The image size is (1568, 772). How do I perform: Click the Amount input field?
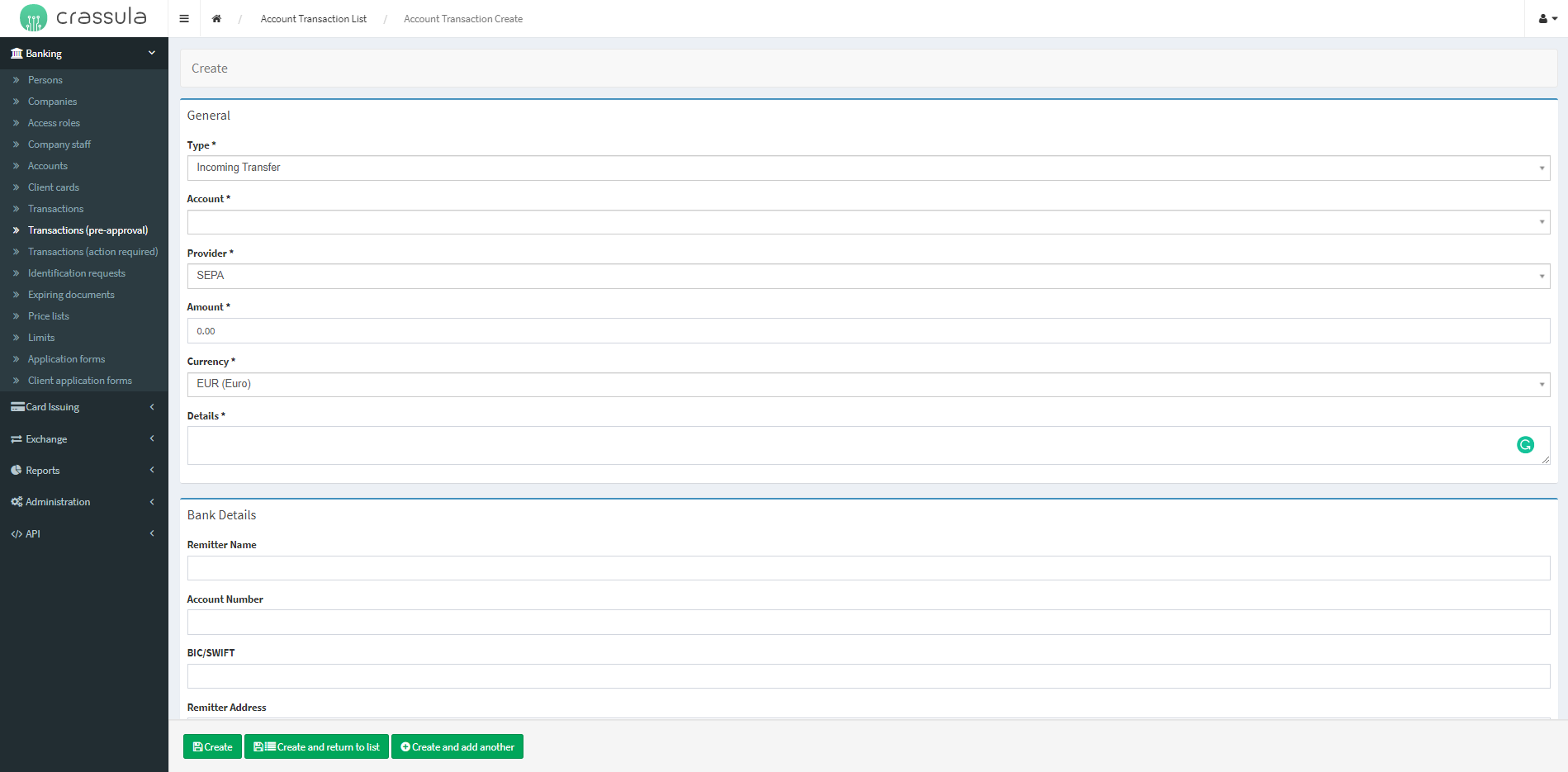pos(868,331)
